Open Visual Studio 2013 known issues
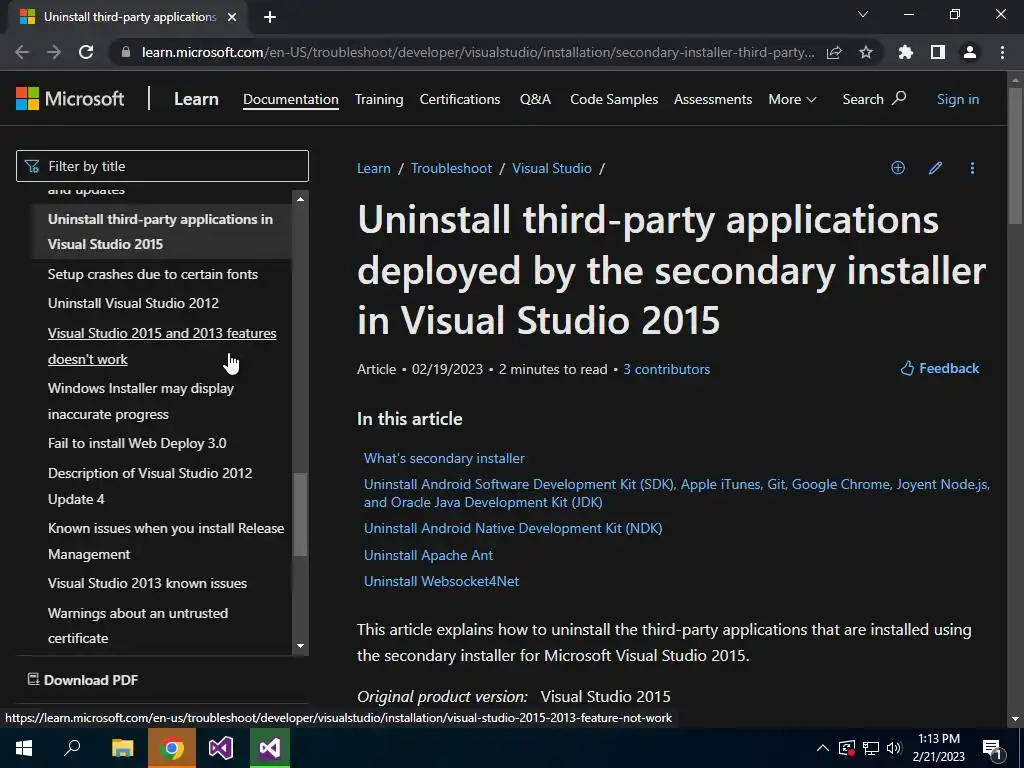Image resolution: width=1024 pixels, height=768 pixels. (x=147, y=583)
